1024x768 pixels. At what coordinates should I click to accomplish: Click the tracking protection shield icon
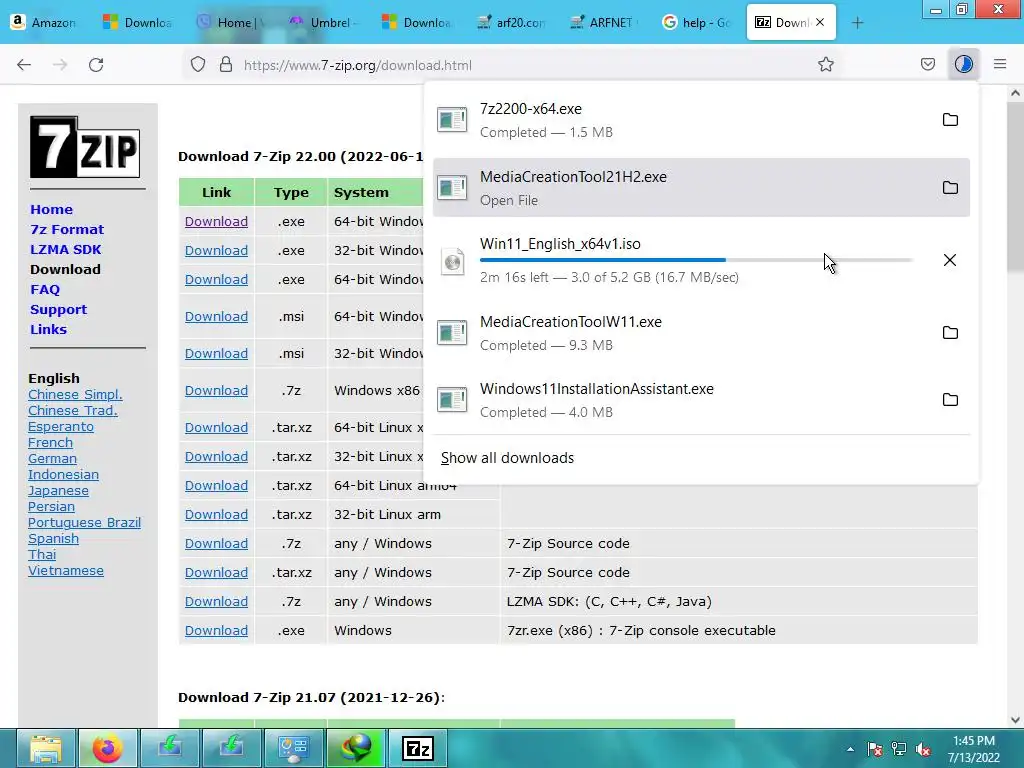coord(198,65)
